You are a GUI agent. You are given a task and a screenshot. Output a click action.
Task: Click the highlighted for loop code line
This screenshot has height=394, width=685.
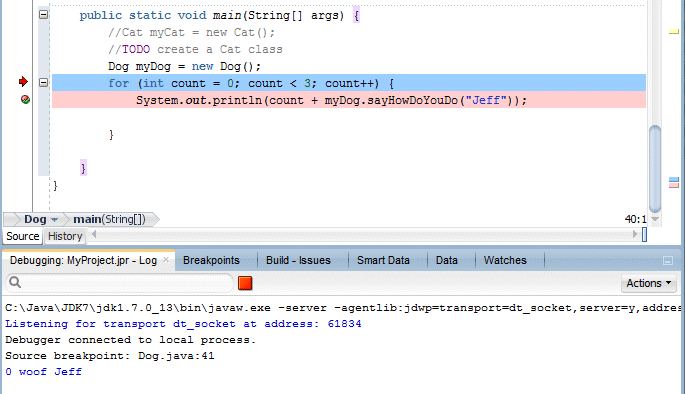(x=349, y=83)
